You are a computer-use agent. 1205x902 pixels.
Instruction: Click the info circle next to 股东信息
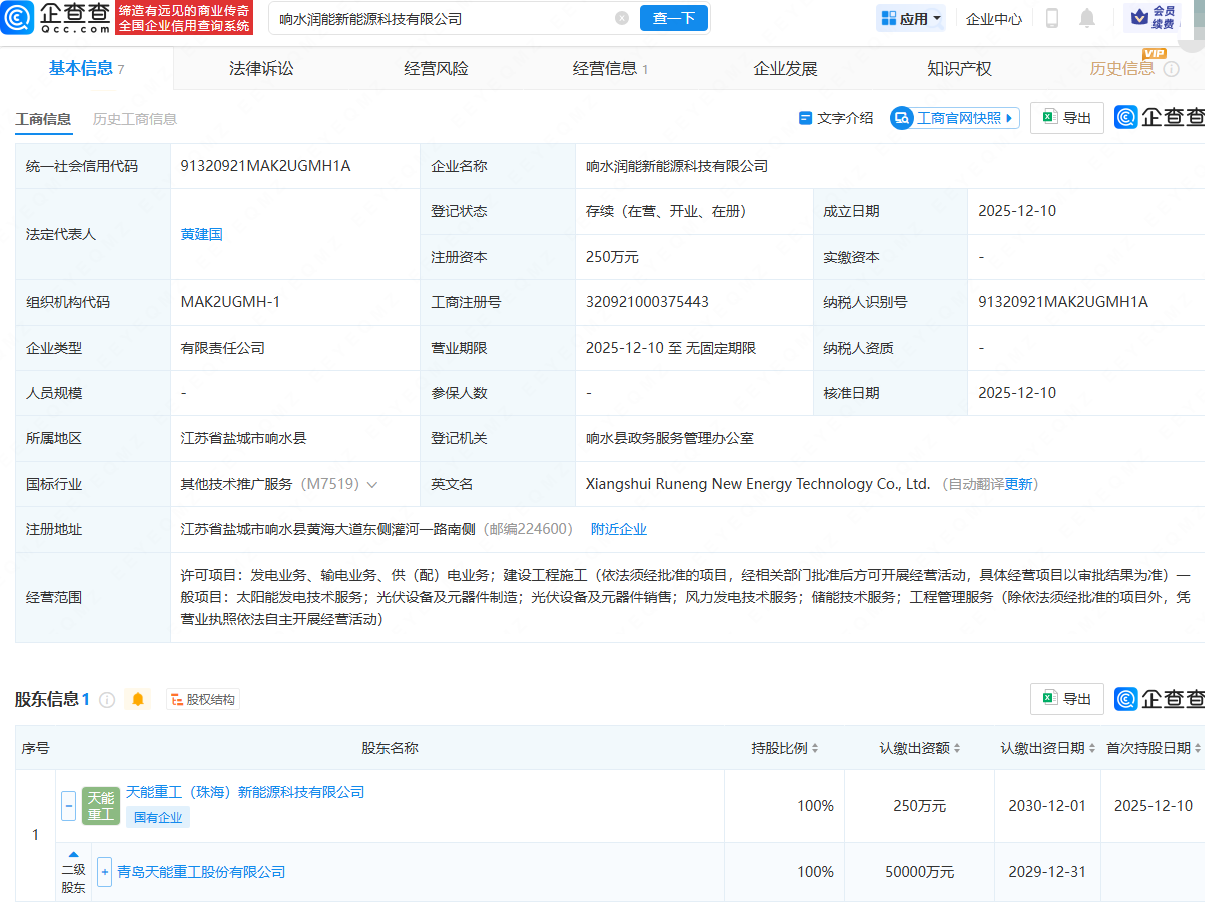[106, 699]
